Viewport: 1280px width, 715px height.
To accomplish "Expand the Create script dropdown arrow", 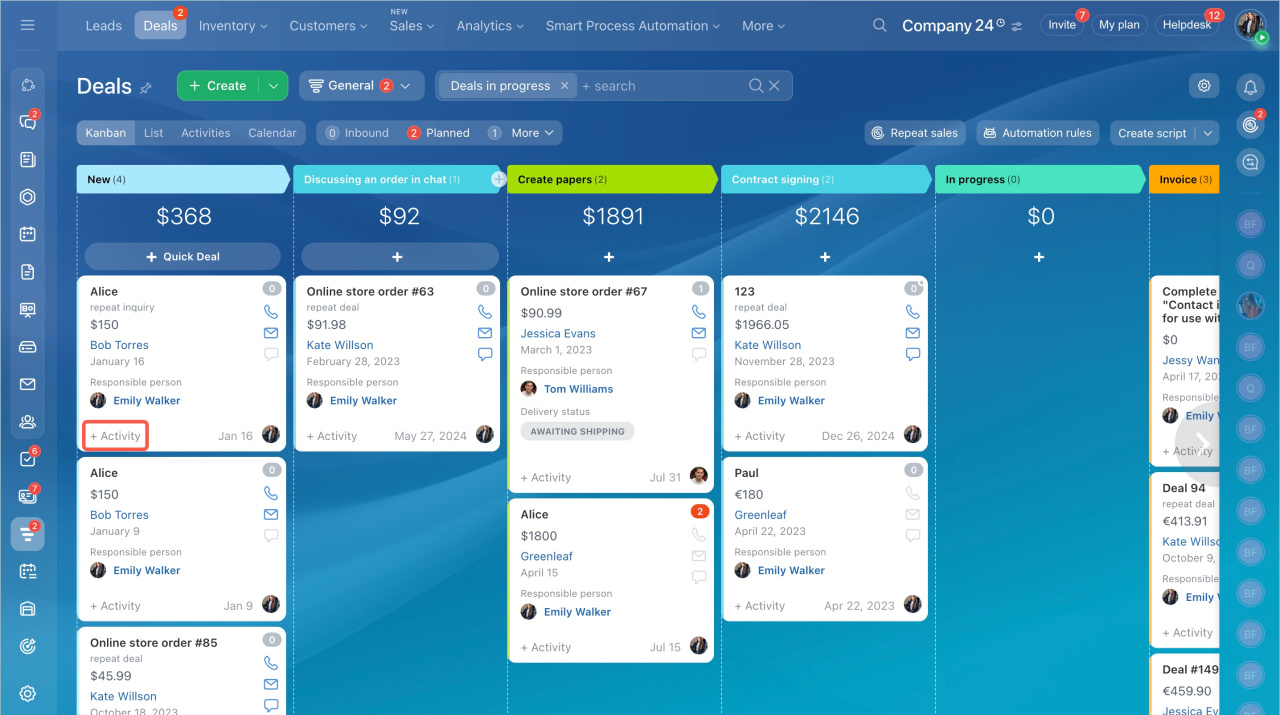I will [1208, 133].
